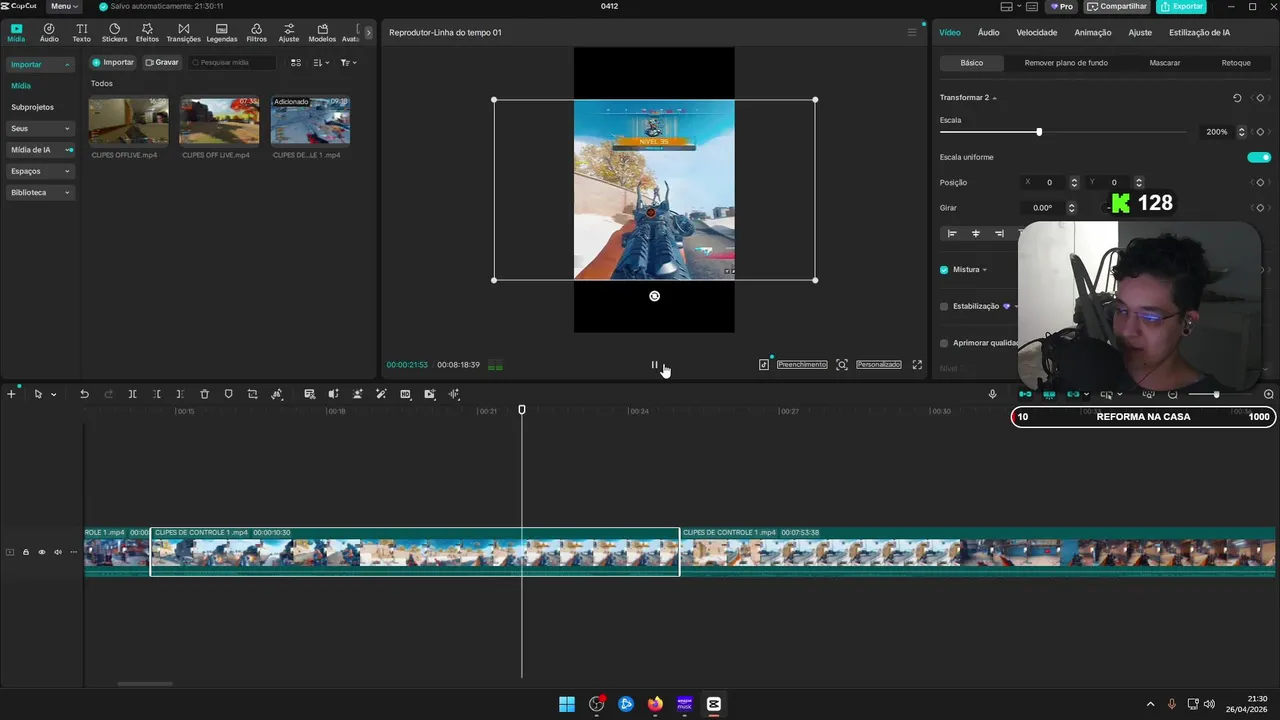The height and width of the screenshot is (720, 1280).
Task: Open the media sort dropdown
Action: click(x=321, y=62)
